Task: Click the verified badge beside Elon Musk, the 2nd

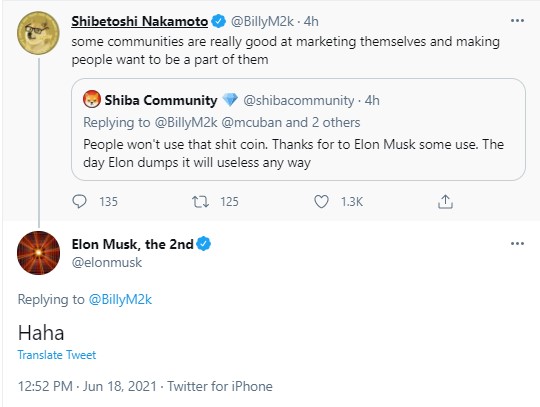Action: 204,244
